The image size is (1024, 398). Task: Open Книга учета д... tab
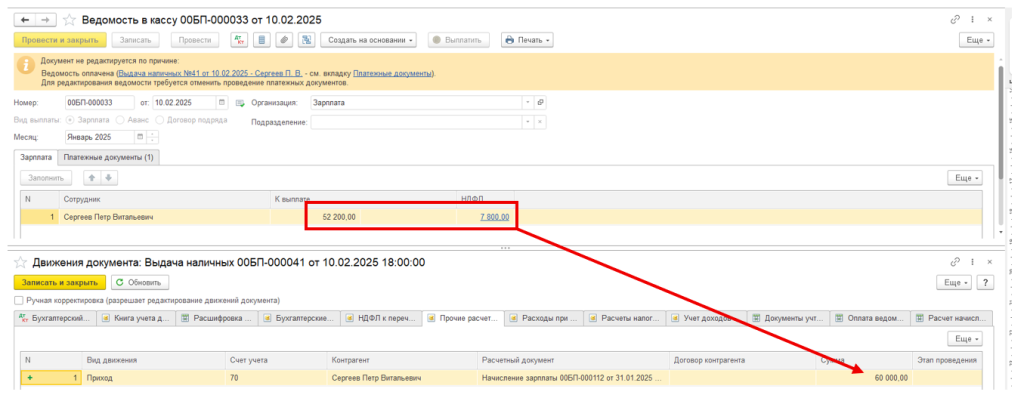click(137, 318)
